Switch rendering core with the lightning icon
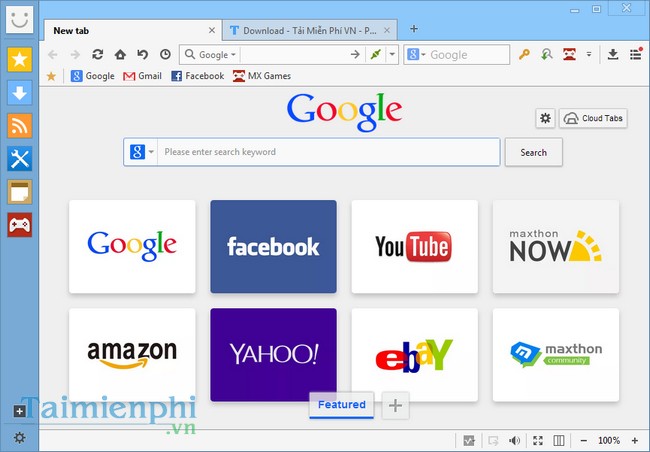This screenshot has height=452, width=650. 376,54
